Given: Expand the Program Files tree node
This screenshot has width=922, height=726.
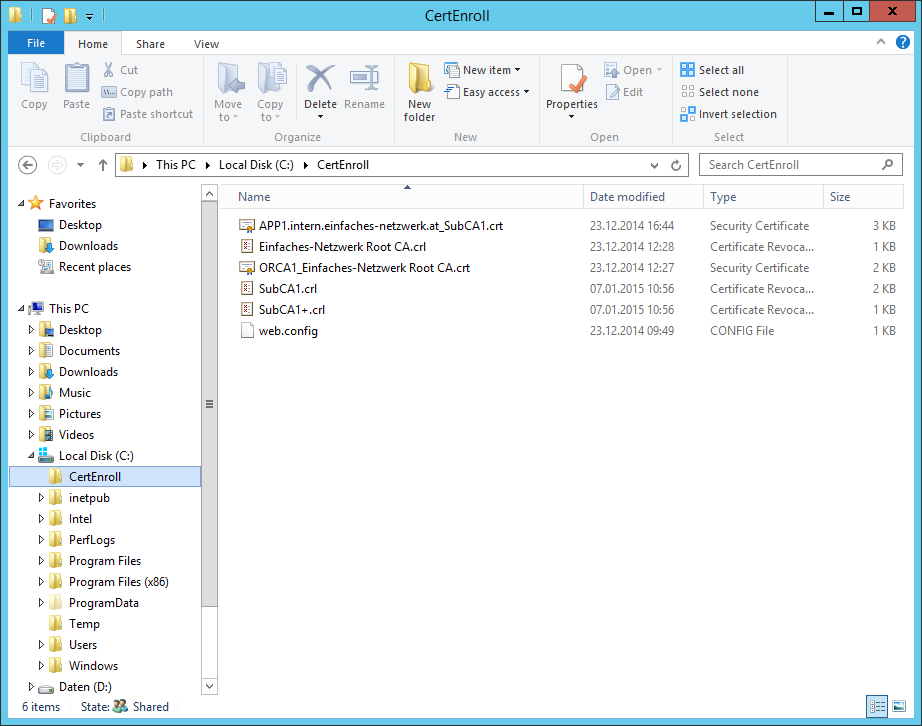Looking at the screenshot, I should tap(42, 561).
